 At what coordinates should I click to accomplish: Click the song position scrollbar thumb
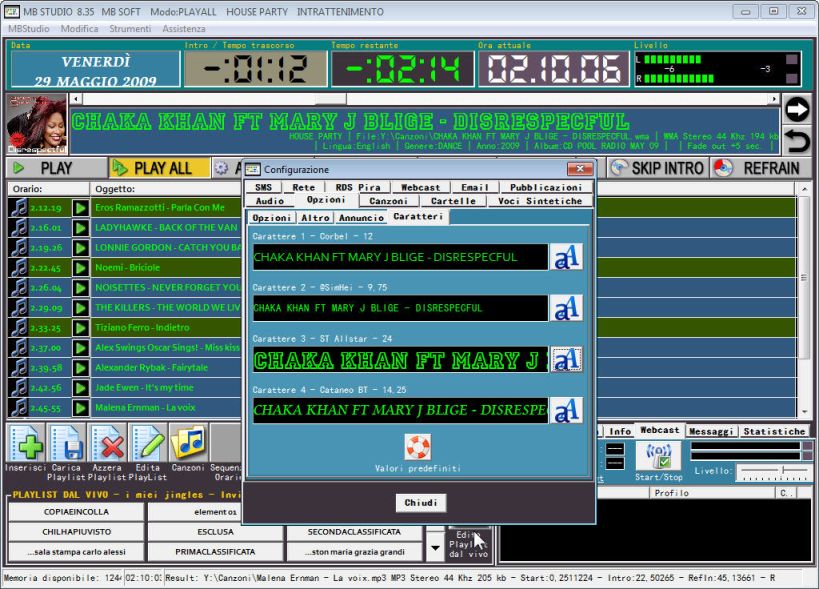tap(330, 99)
